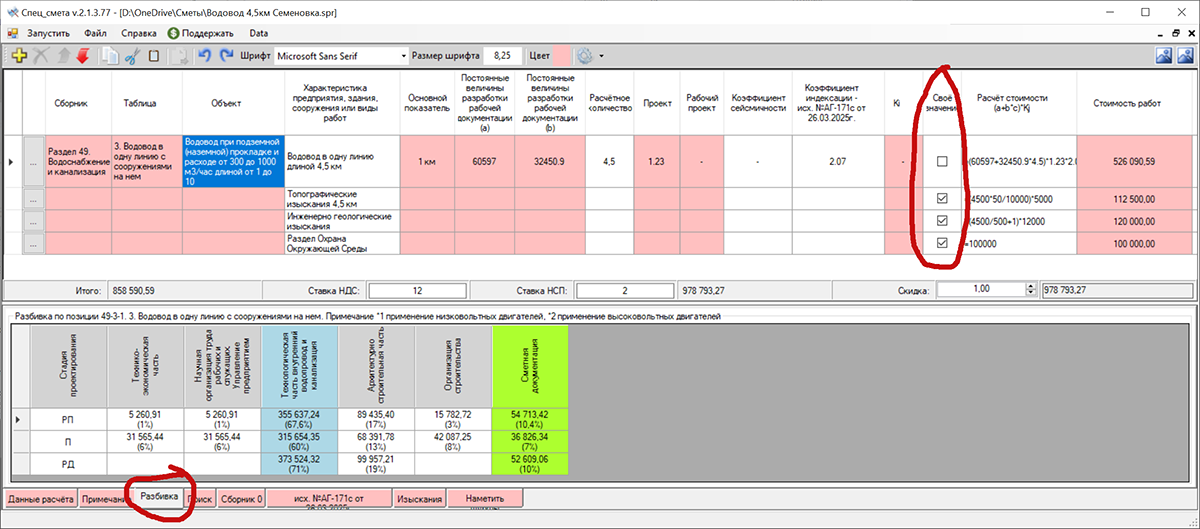Click the Скидка spinner arrows
Image resolution: width=1200 pixels, height=529 pixels.
tap(1029, 290)
